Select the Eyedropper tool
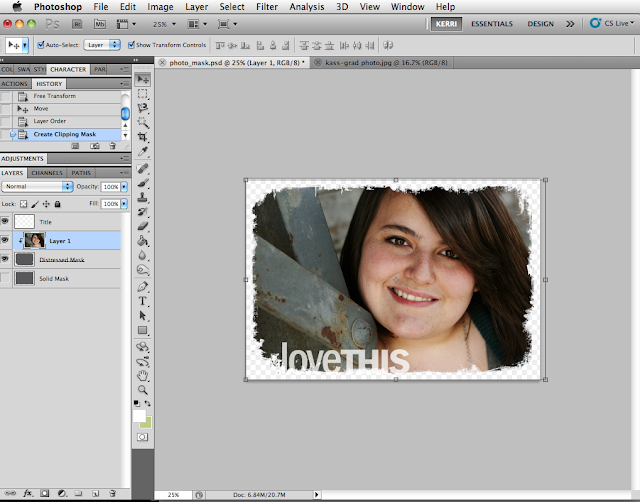This screenshot has width=640, height=502. (x=143, y=152)
